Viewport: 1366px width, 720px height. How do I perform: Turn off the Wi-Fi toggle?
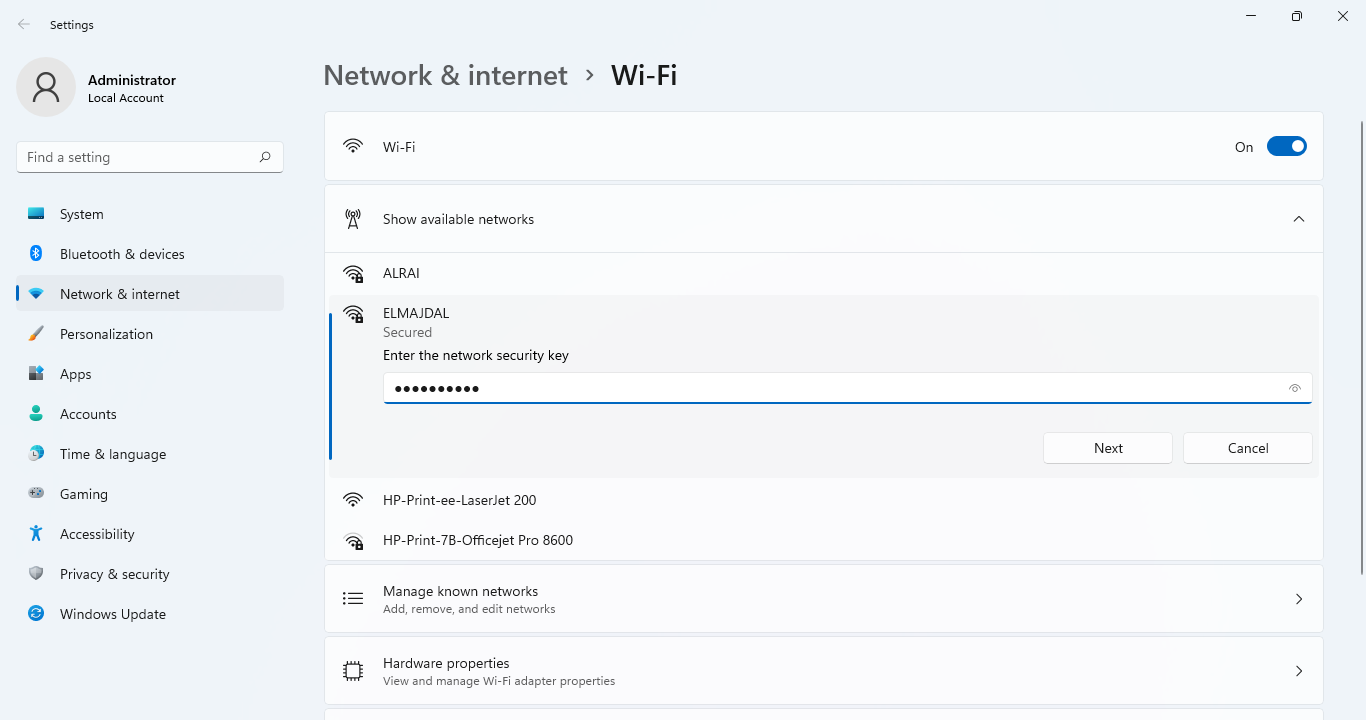pos(1287,145)
